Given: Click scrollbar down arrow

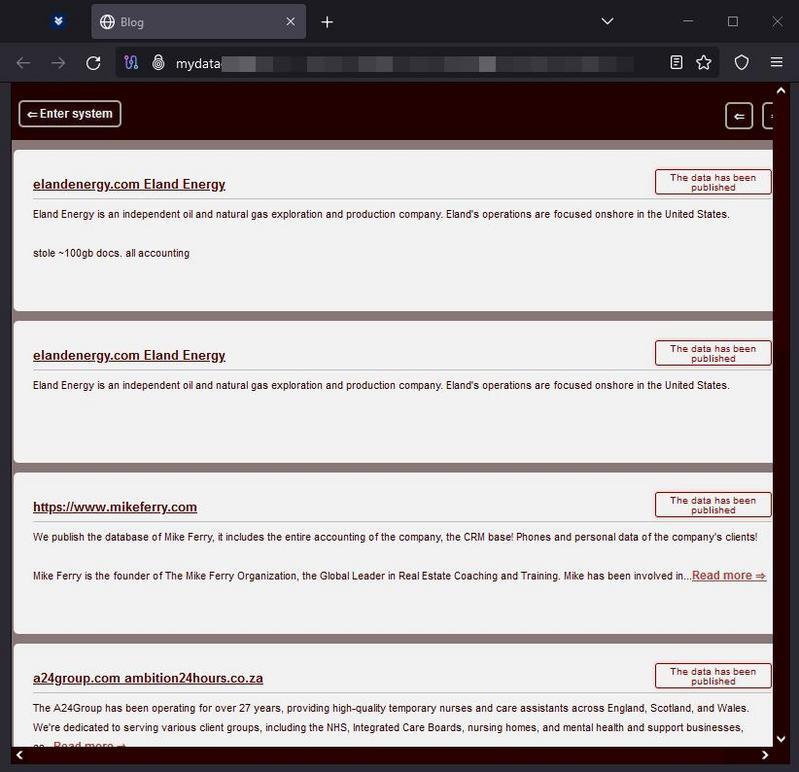Looking at the screenshot, I should pos(781,739).
